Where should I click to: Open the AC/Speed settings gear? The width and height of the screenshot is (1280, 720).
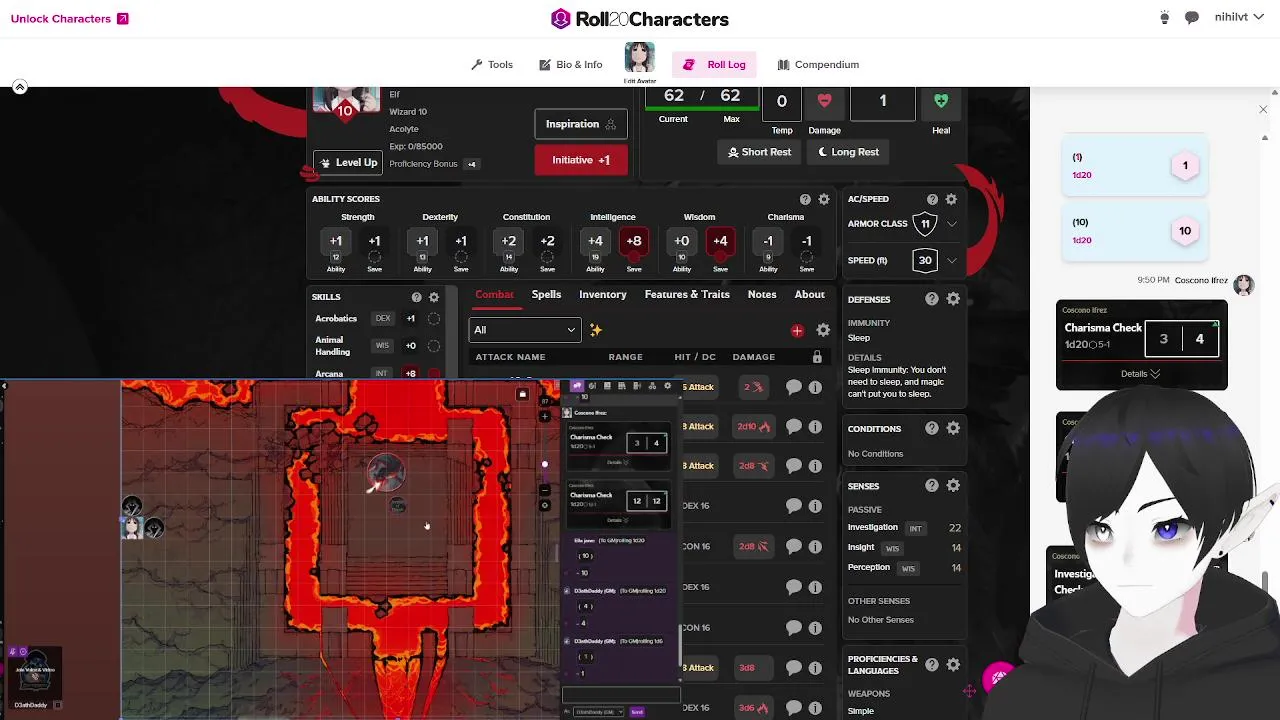point(951,199)
